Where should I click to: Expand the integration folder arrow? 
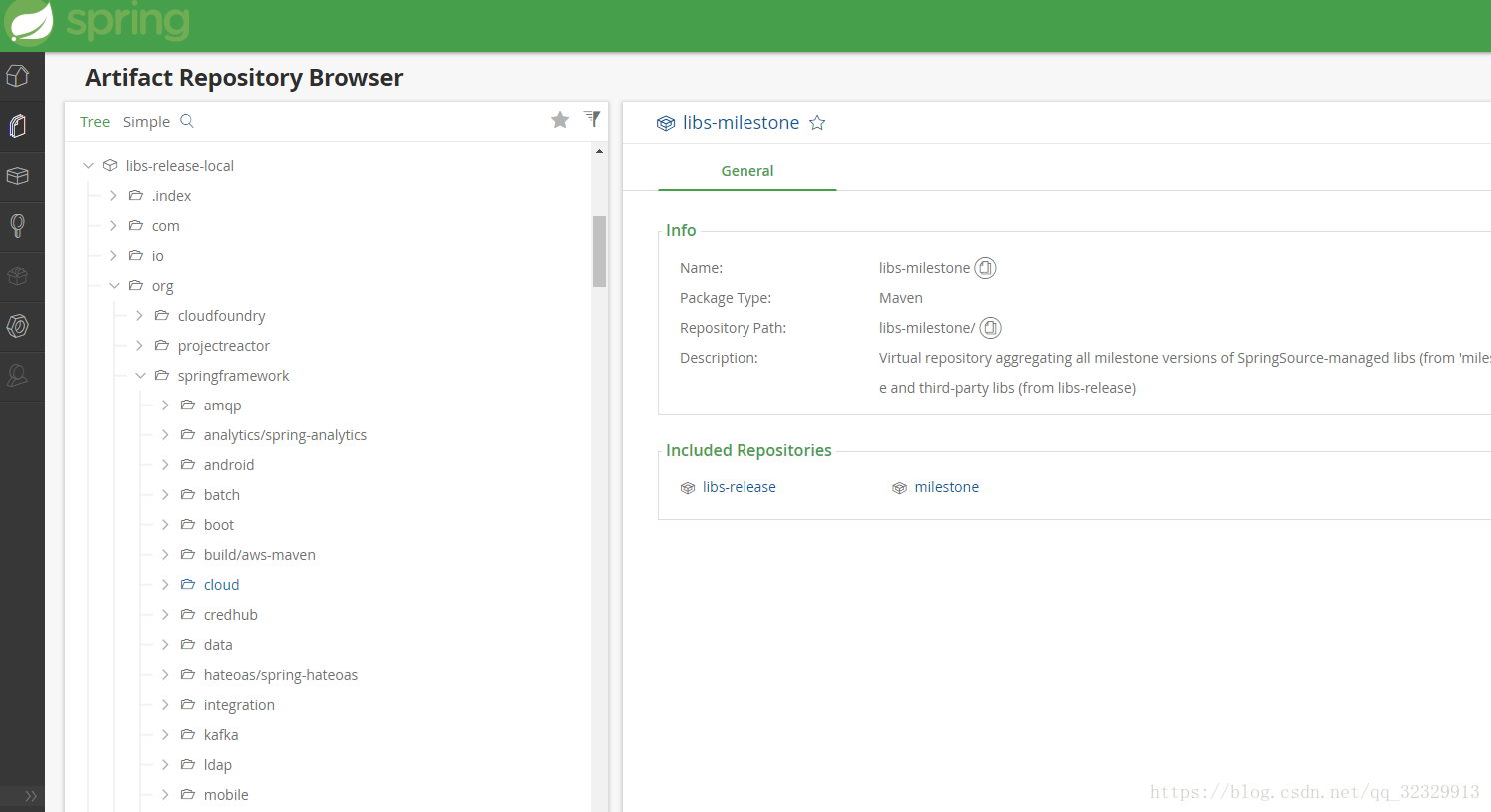[165, 705]
